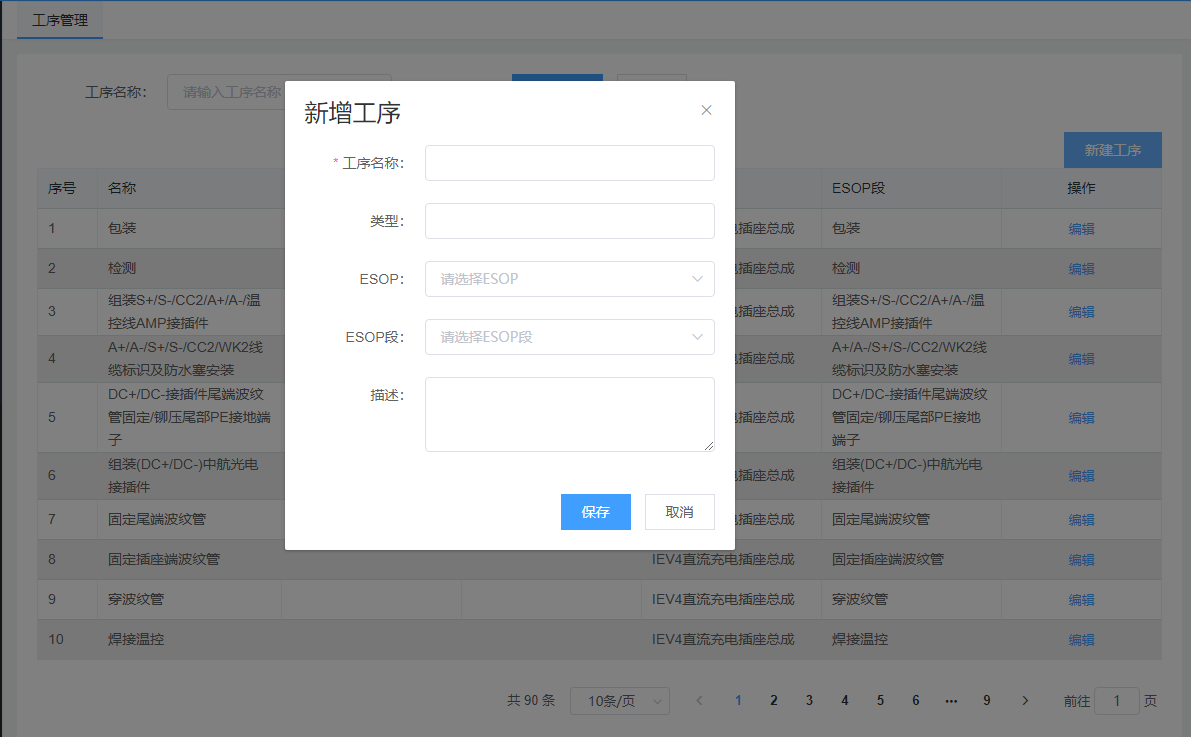Click 编辑 link for row 包装
The image size is (1191, 737).
click(x=1081, y=229)
